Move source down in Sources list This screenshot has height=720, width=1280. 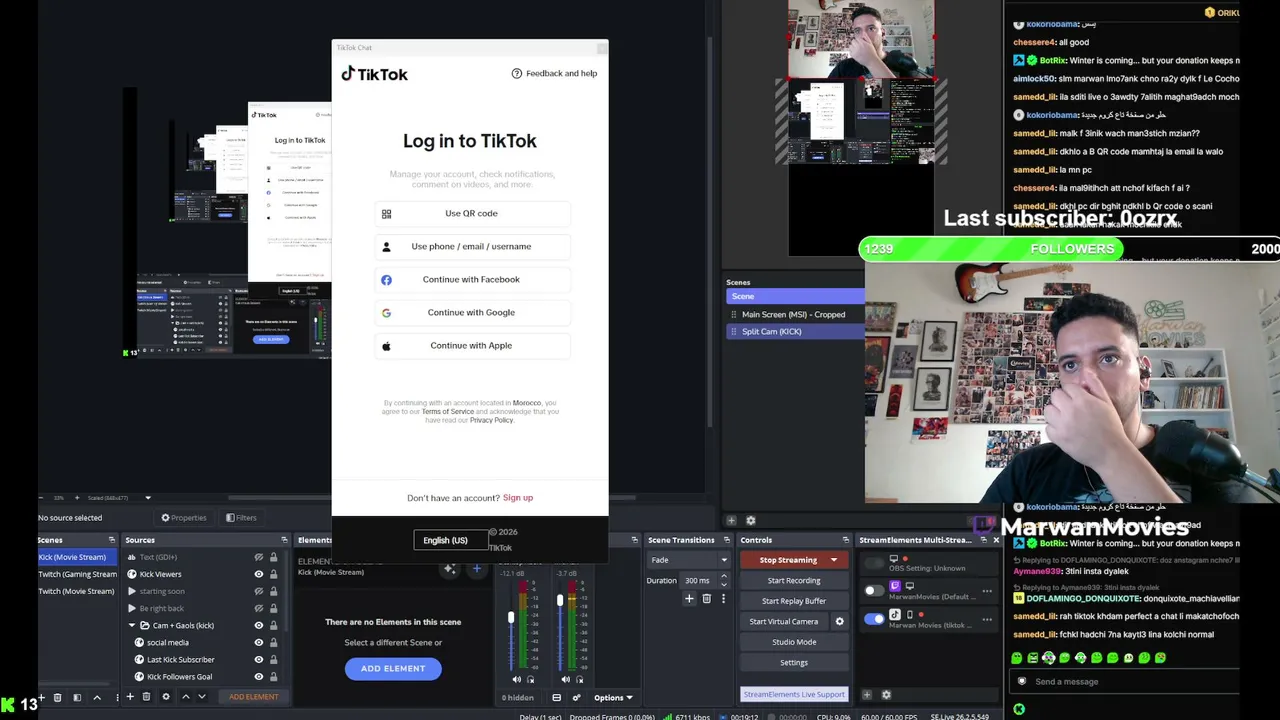[202, 697]
